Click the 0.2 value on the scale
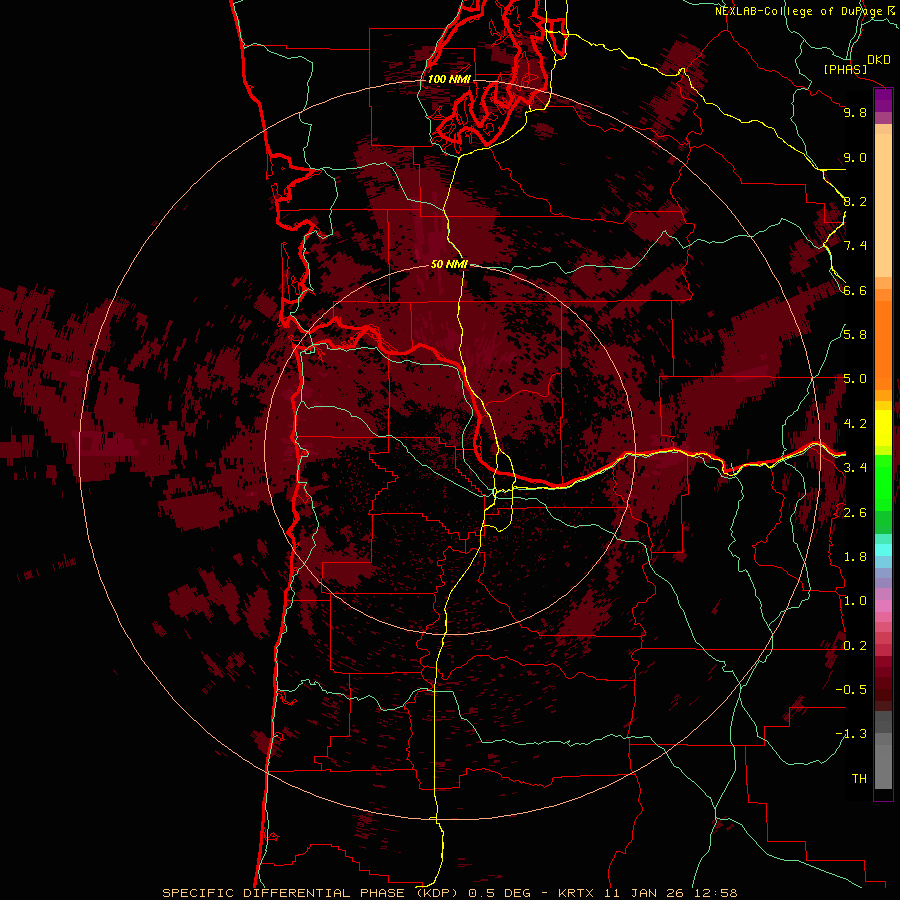Image resolution: width=900 pixels, height=900 pixels. point(855,646)
